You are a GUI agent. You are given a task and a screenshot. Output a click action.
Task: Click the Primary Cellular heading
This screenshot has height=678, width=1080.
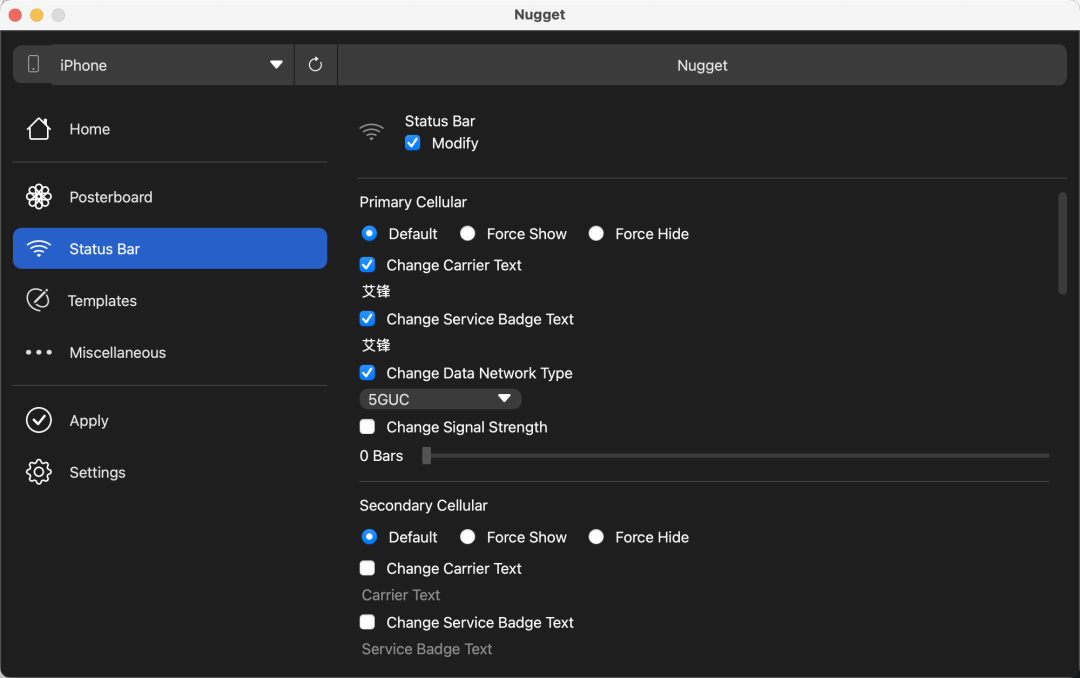pyautogui.click(x=413, y=202)
